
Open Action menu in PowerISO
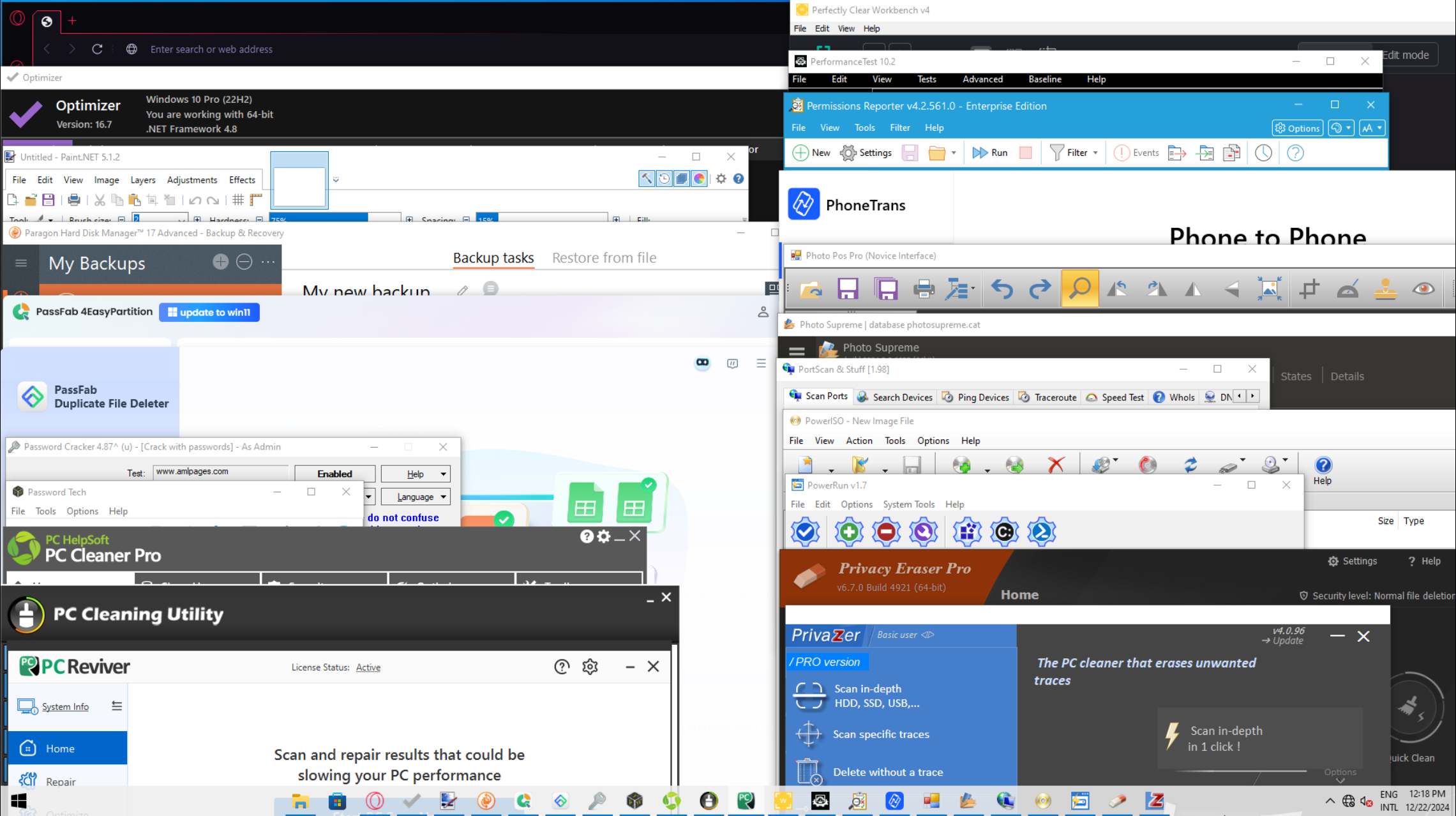click(859, 441)
